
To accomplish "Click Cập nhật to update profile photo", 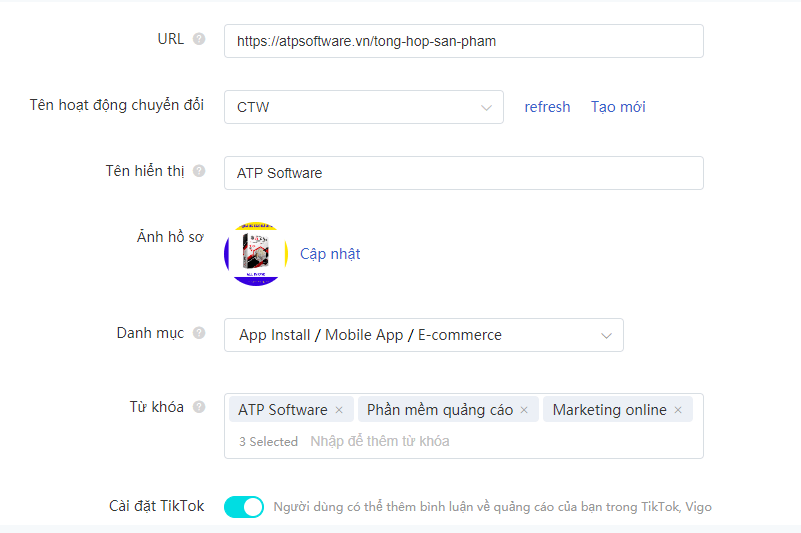I will coord(330,254).
